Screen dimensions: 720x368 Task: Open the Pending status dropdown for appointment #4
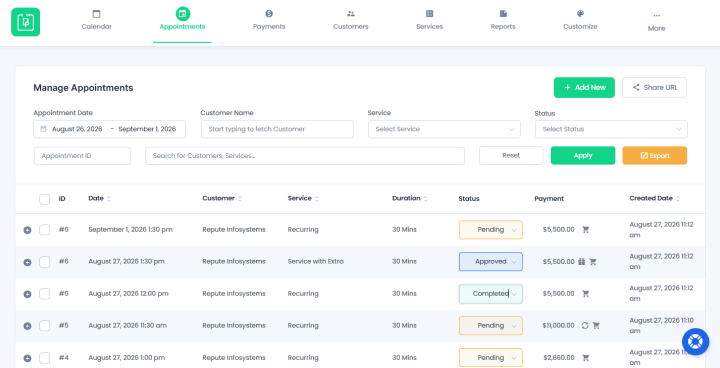click(490, 357)
